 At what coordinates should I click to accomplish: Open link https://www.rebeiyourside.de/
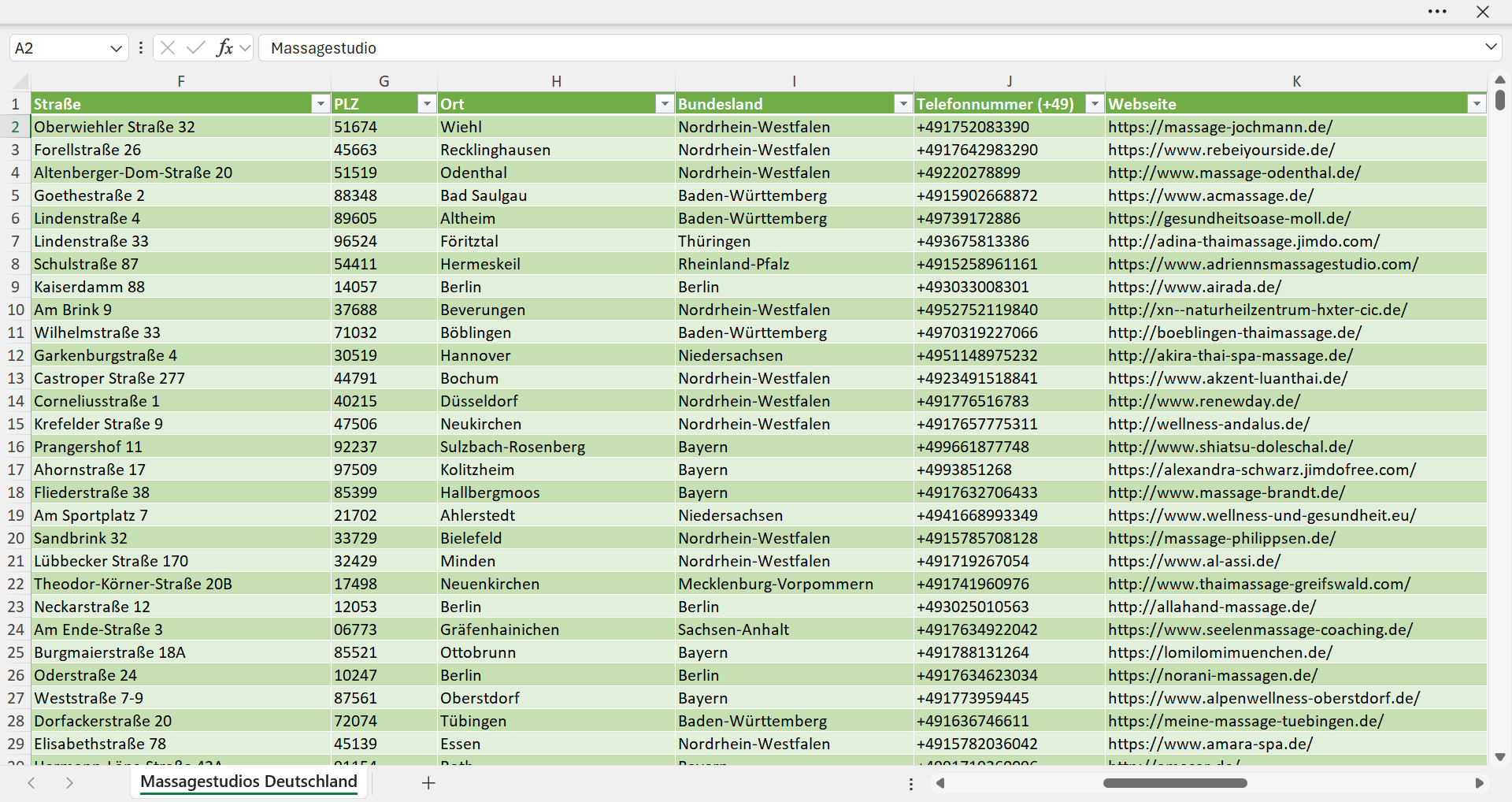point(1221,150)
